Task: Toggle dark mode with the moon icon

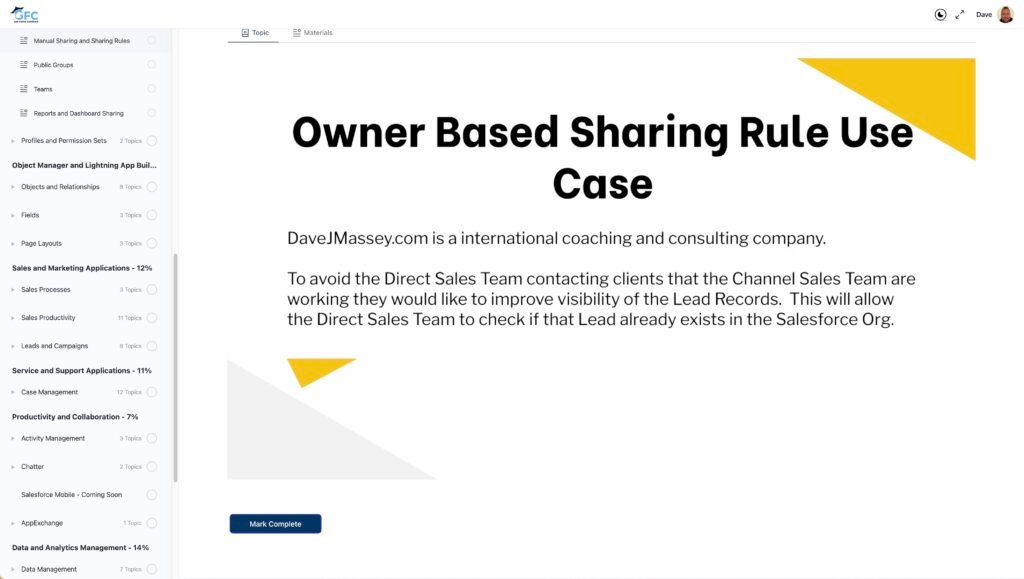Action: tap(940, 14)
